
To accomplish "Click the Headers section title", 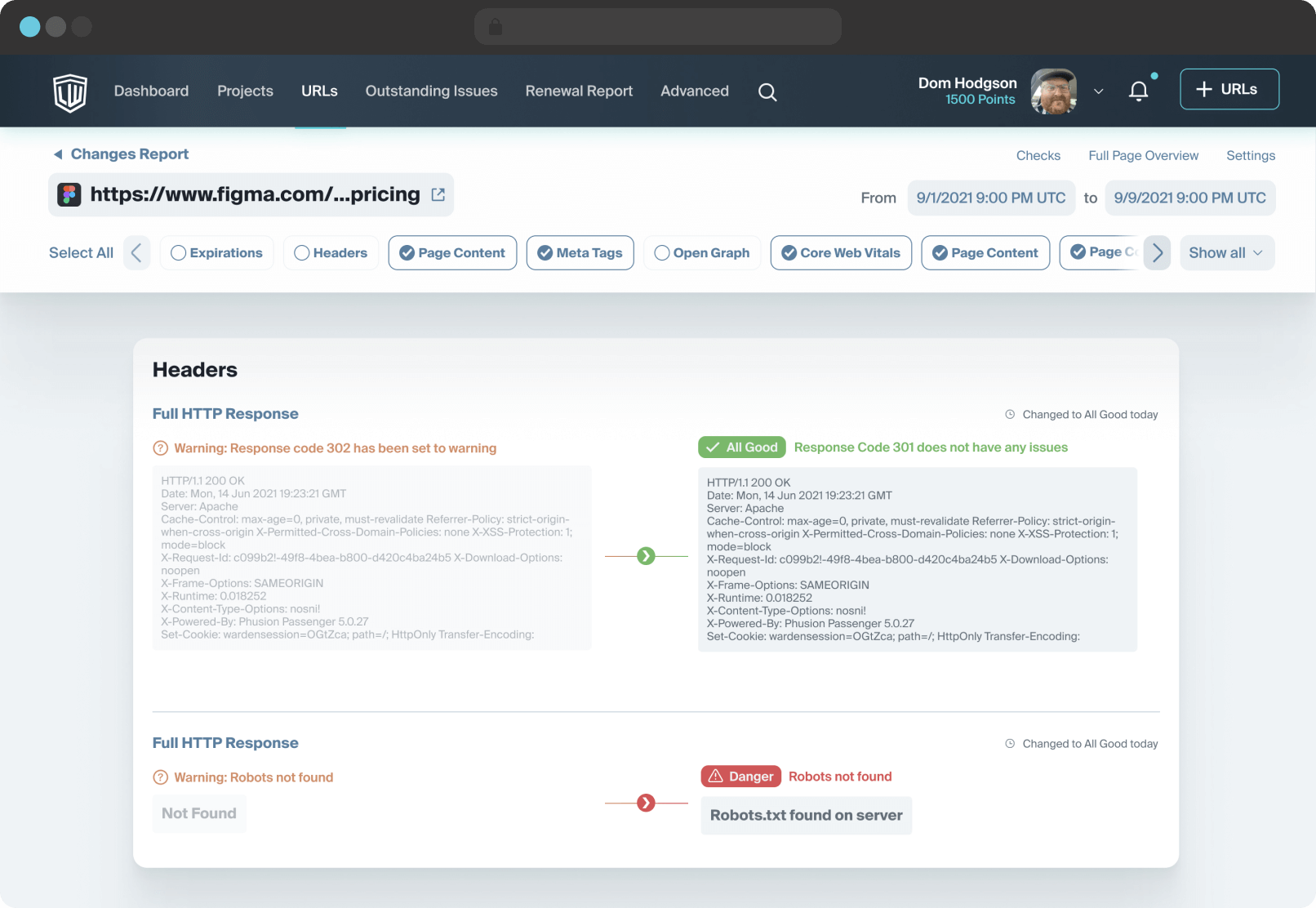I will (195, 370).
